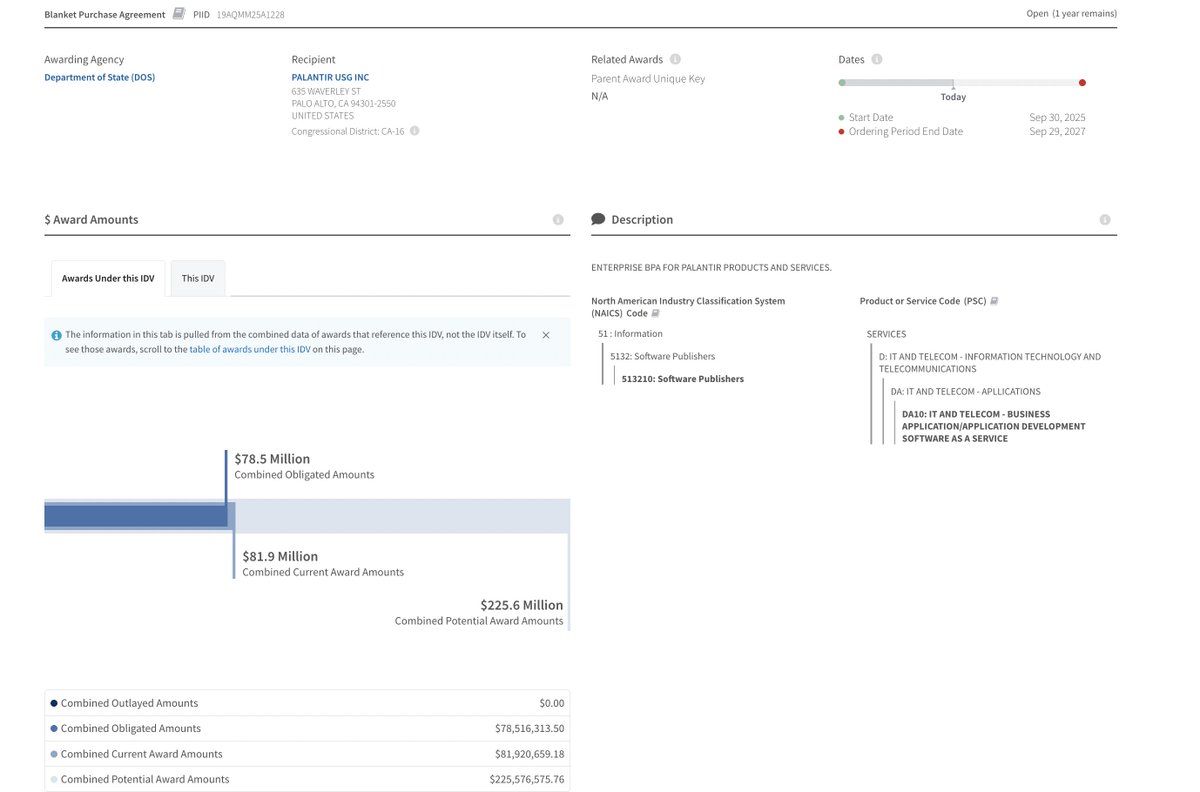1200x792 pixels.
Task: Click the $78,516,313.50 table value
Action: [x=529, y=729]
